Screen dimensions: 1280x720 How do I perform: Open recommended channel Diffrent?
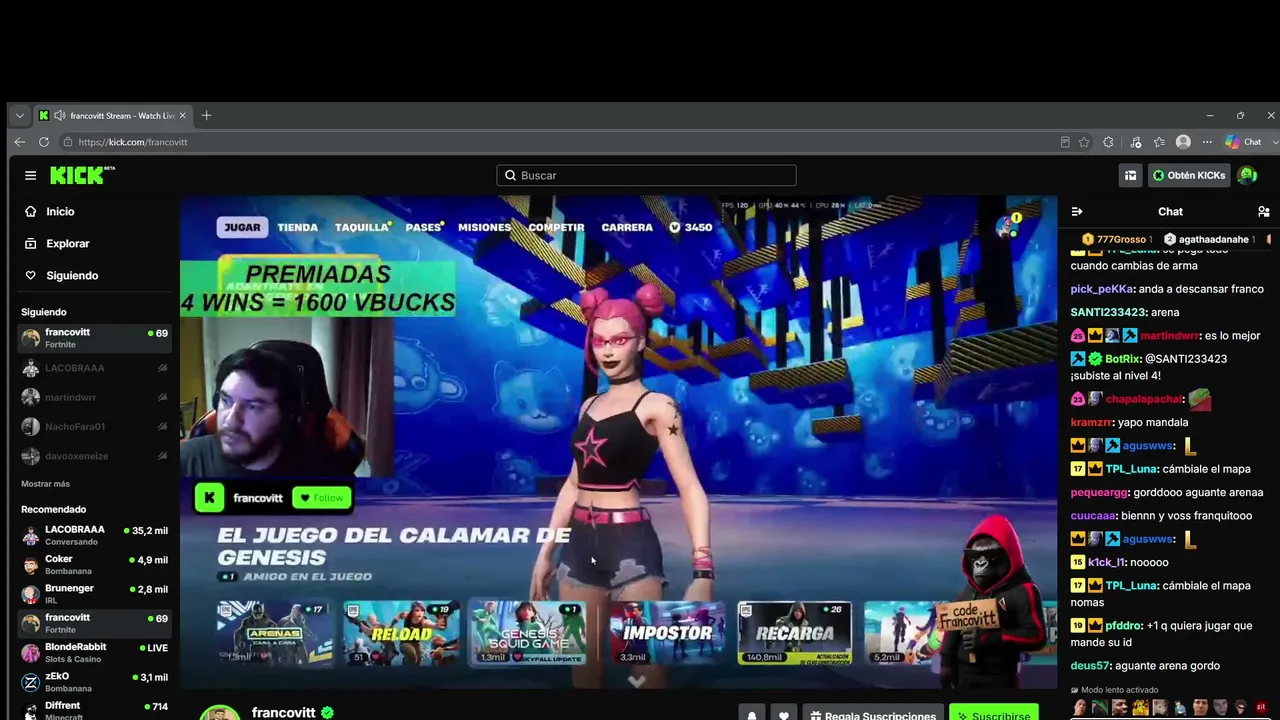pyautogui.click(x=95, y=709)
